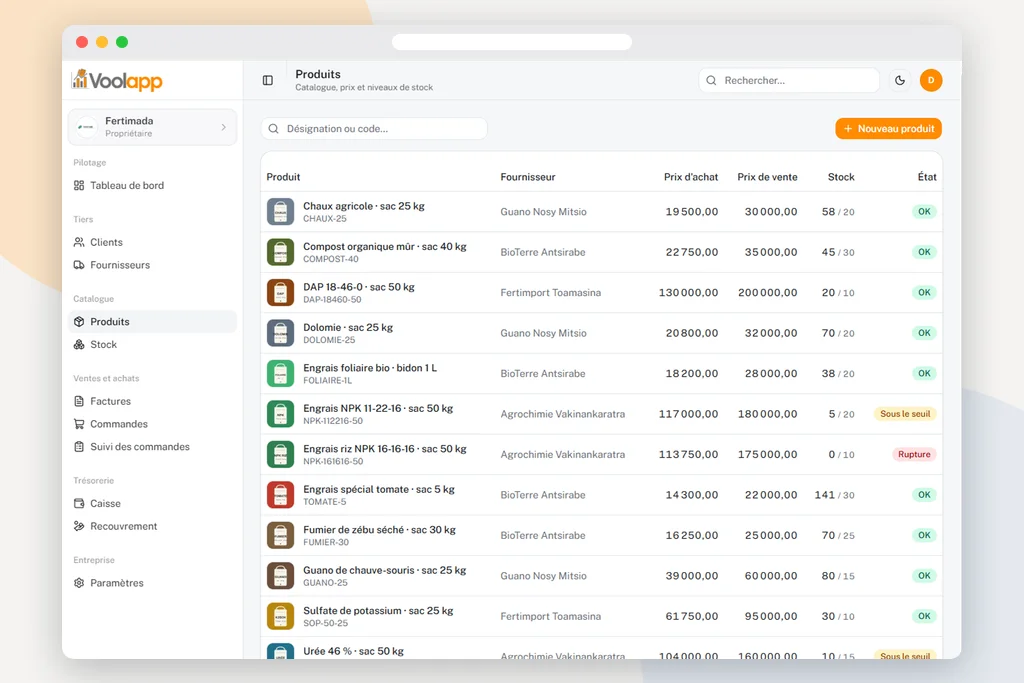Focus the Rechercher search box
The width and height of the screenshot is (1024, 683).
(x=789, y=80)
